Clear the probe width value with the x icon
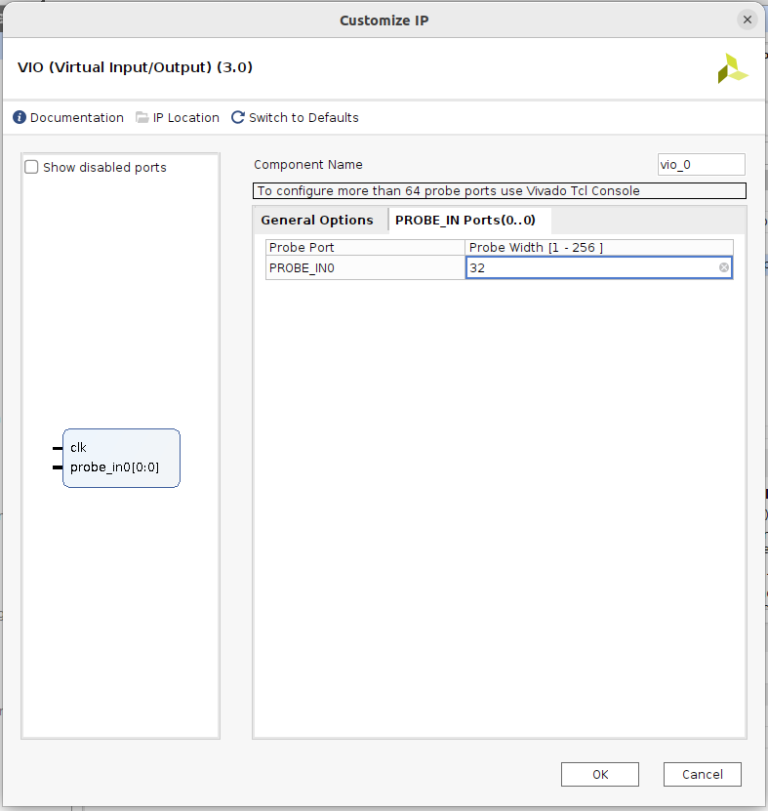The height and width of the screenshot is (811, 768). 723,268
